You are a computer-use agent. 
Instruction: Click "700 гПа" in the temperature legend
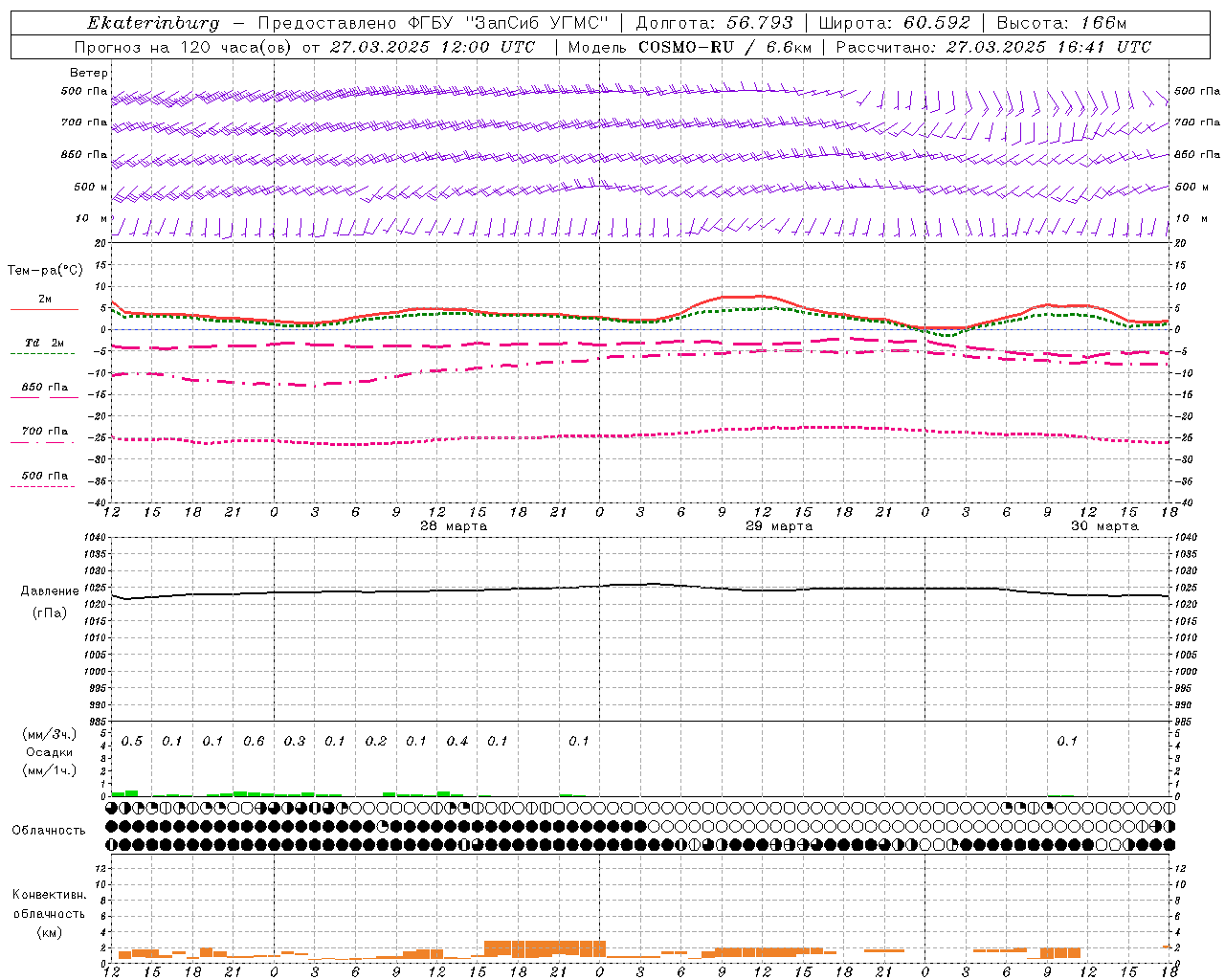point(45,431)
